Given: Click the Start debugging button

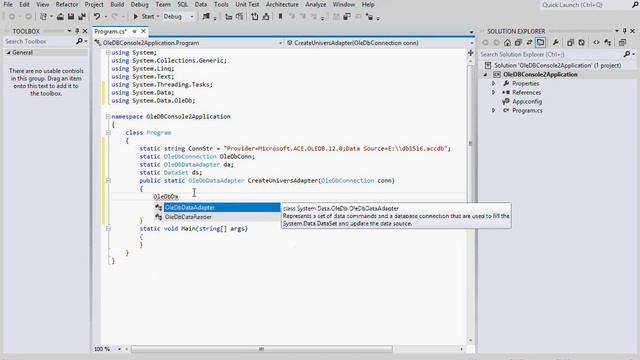Looking at the screenshot, I should 144,17.
